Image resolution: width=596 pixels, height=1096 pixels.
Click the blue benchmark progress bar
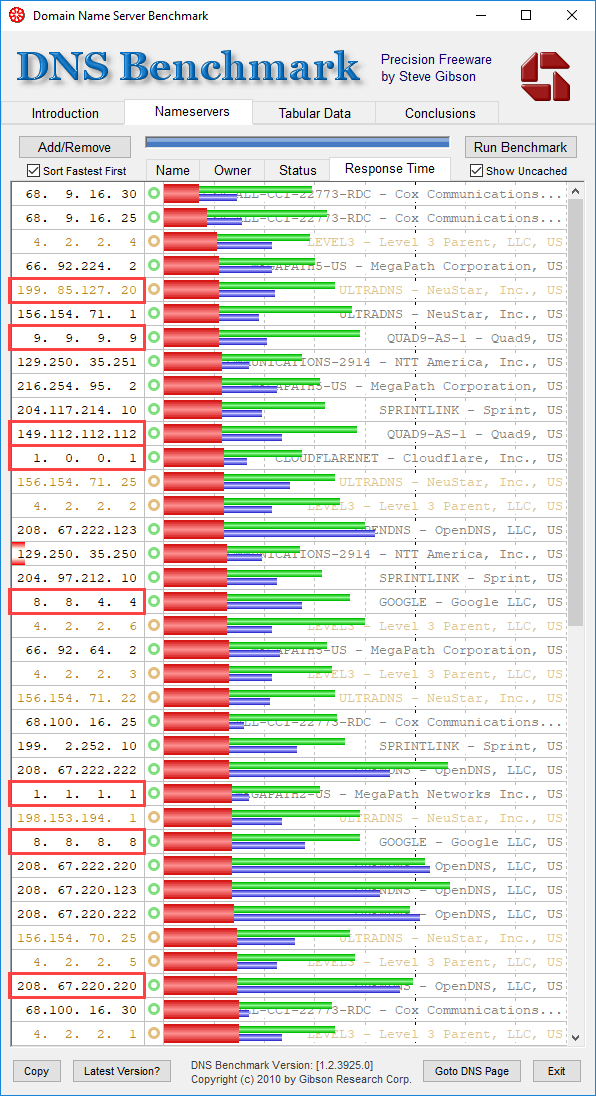pyautogui.click(x=297, y=143)
